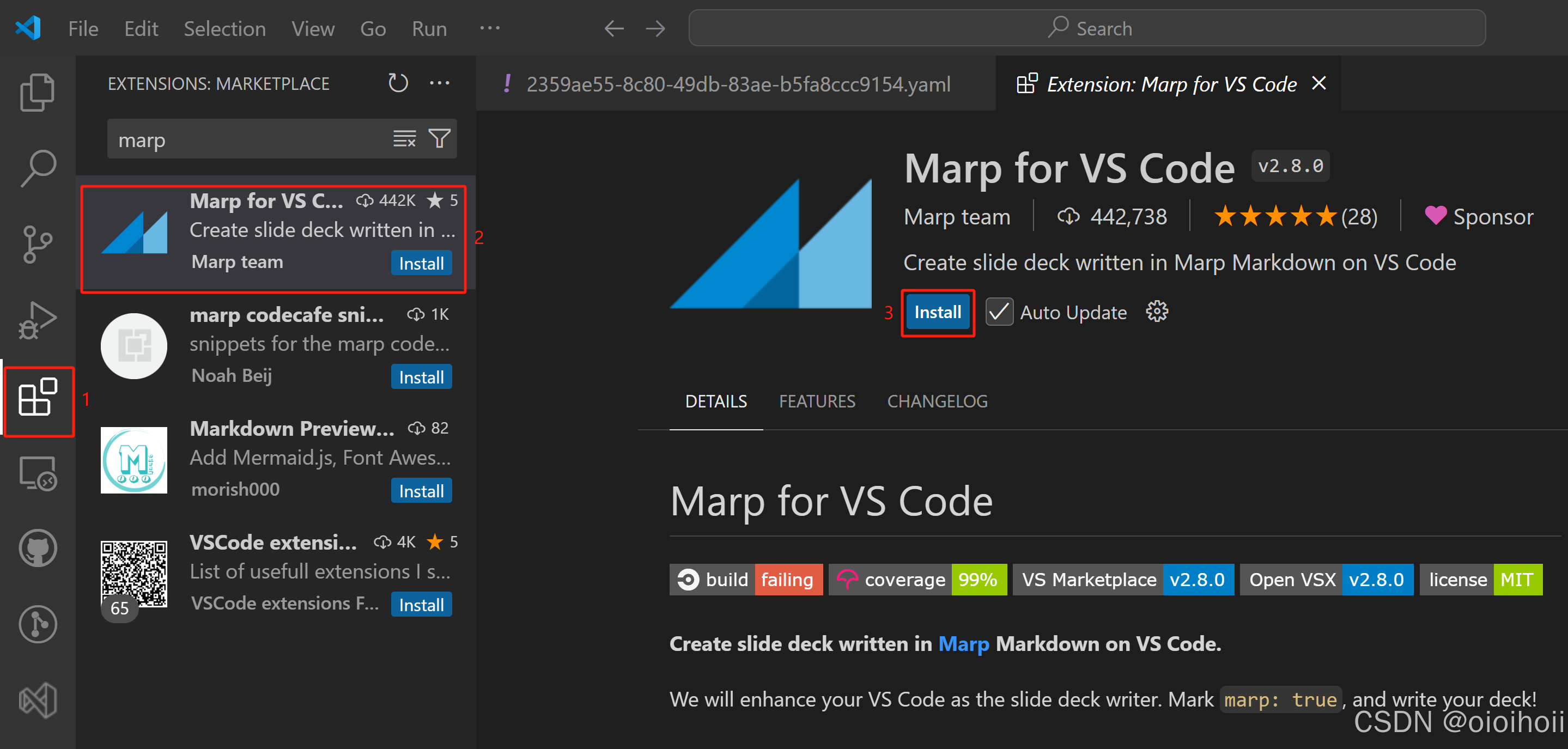Open the extension settings gear menu
This screenshot has width=1568, height=749.
pos(1157,312)
